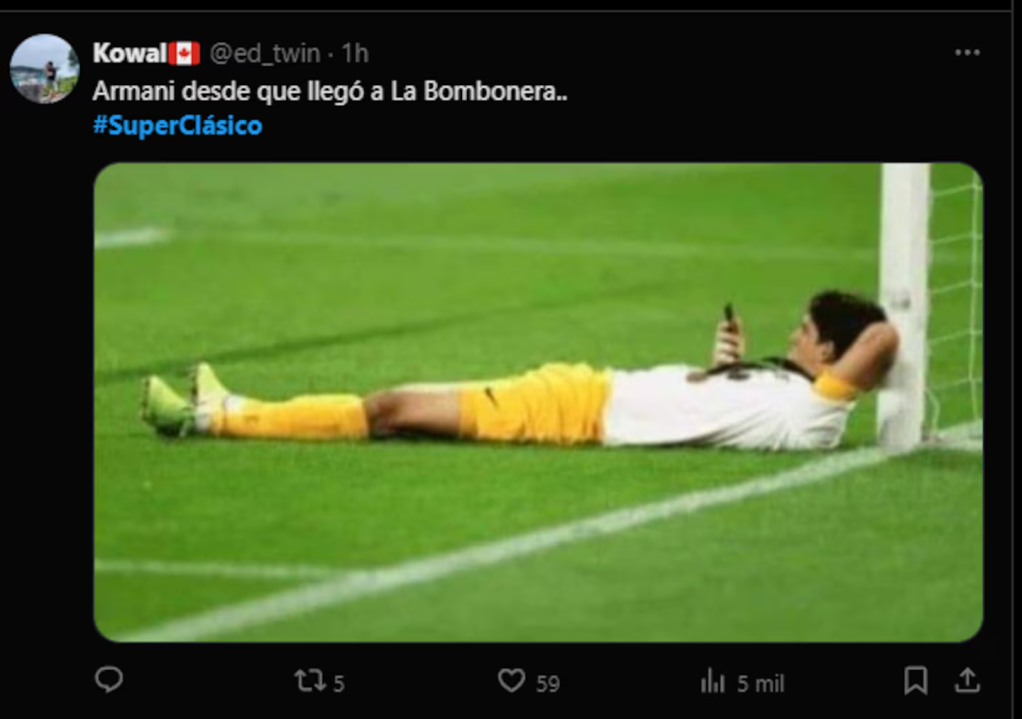Click the retweet arrows icon

click(x=309, y=682)
